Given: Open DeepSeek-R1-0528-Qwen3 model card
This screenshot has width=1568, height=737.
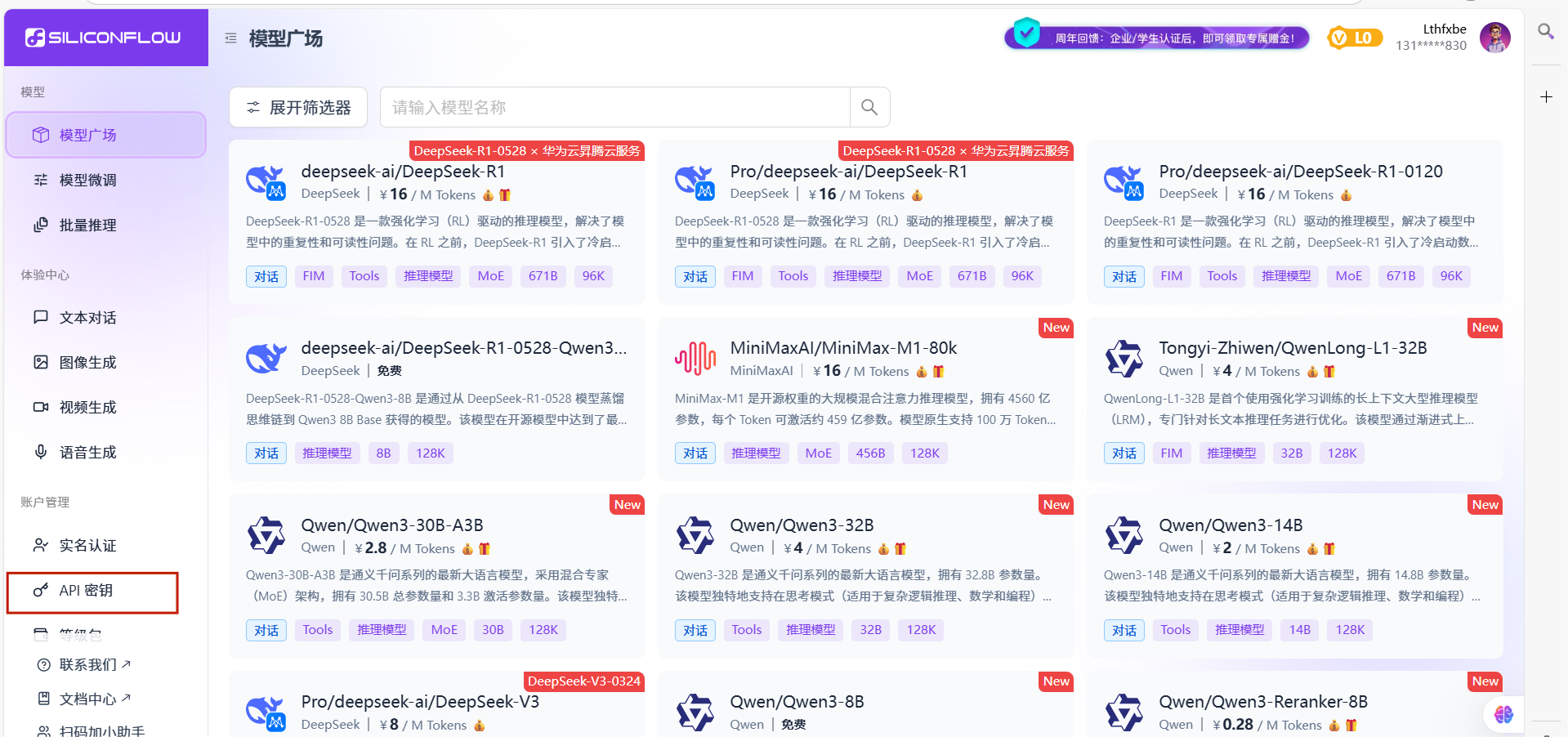Looking at the screenshot, I should (x=437, y=400).
